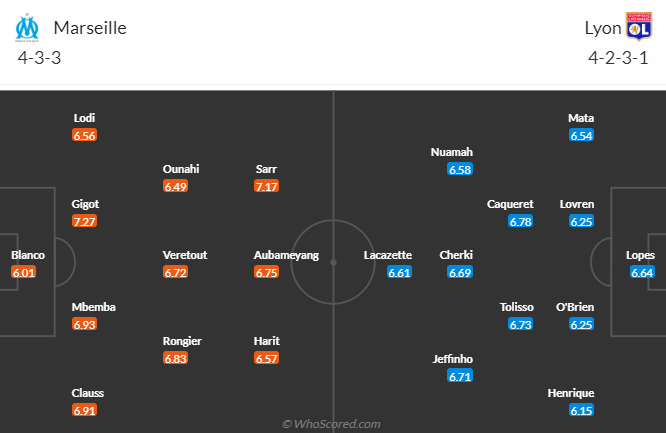Open Caqueret's 6.78 rating badge
The image size is (666, 433).
tap(520, 221)
